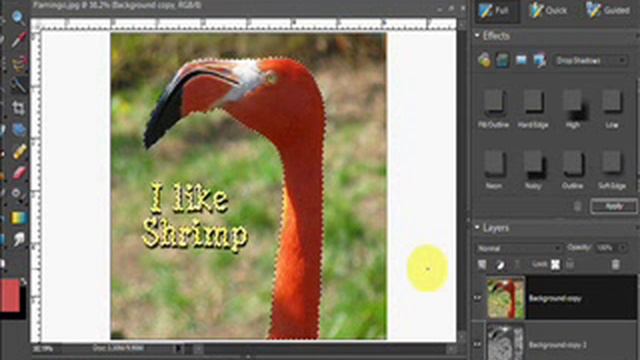Screen dimensions: 640x360
Task: Show Photo Effects in the Effects panel
Action: tap(521, 60)
